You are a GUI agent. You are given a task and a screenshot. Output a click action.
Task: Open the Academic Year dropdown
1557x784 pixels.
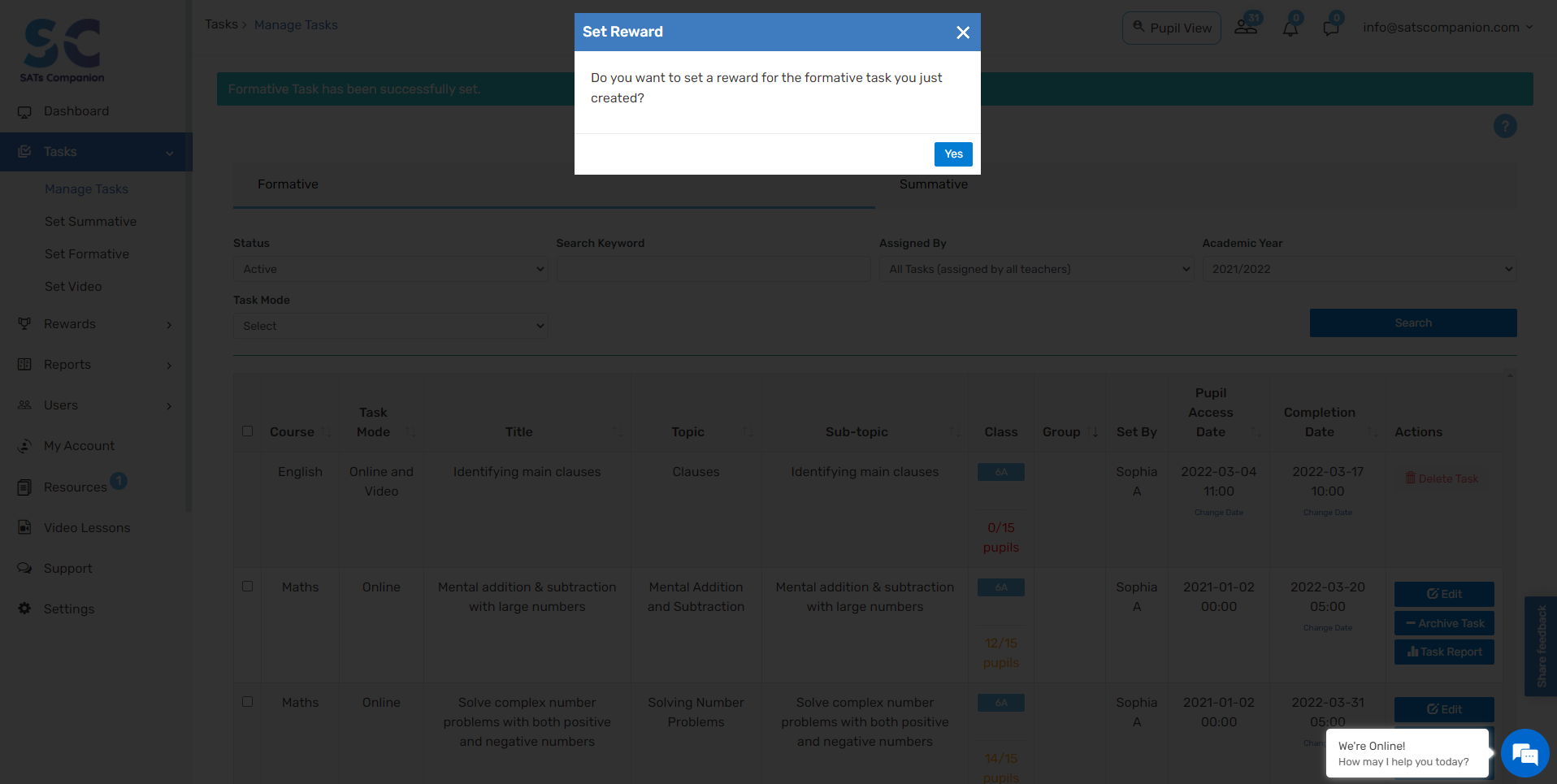tap(1360, 269)
